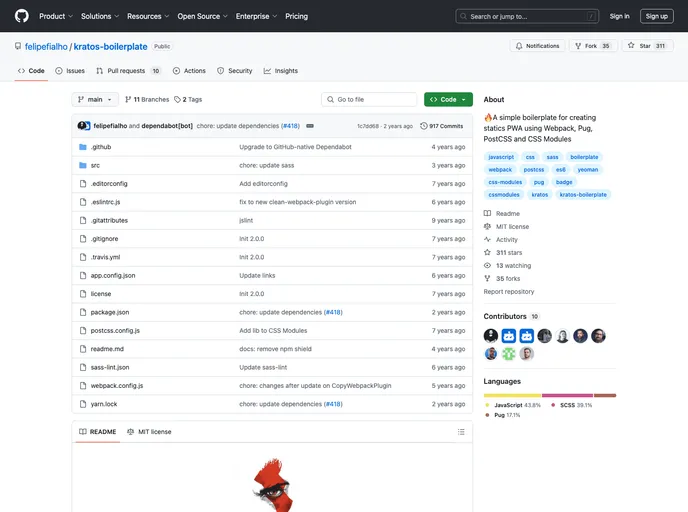The width and height of the screenshot is (688, 512).
Task: Open the main branch selector
Action: click(95, 100)
